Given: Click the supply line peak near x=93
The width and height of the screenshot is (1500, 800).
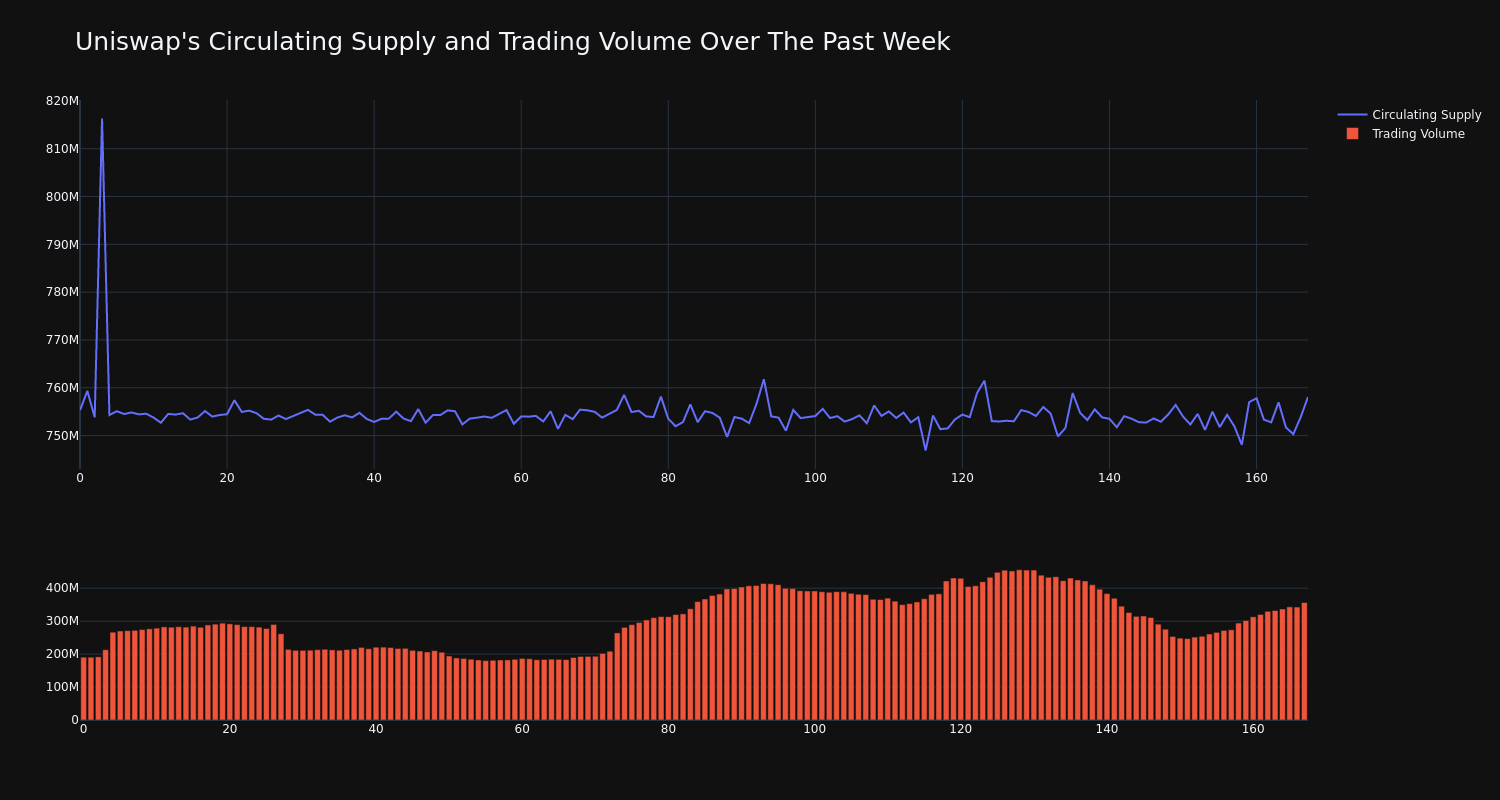Looking at the screenshot, I should (x=764, y=380).
